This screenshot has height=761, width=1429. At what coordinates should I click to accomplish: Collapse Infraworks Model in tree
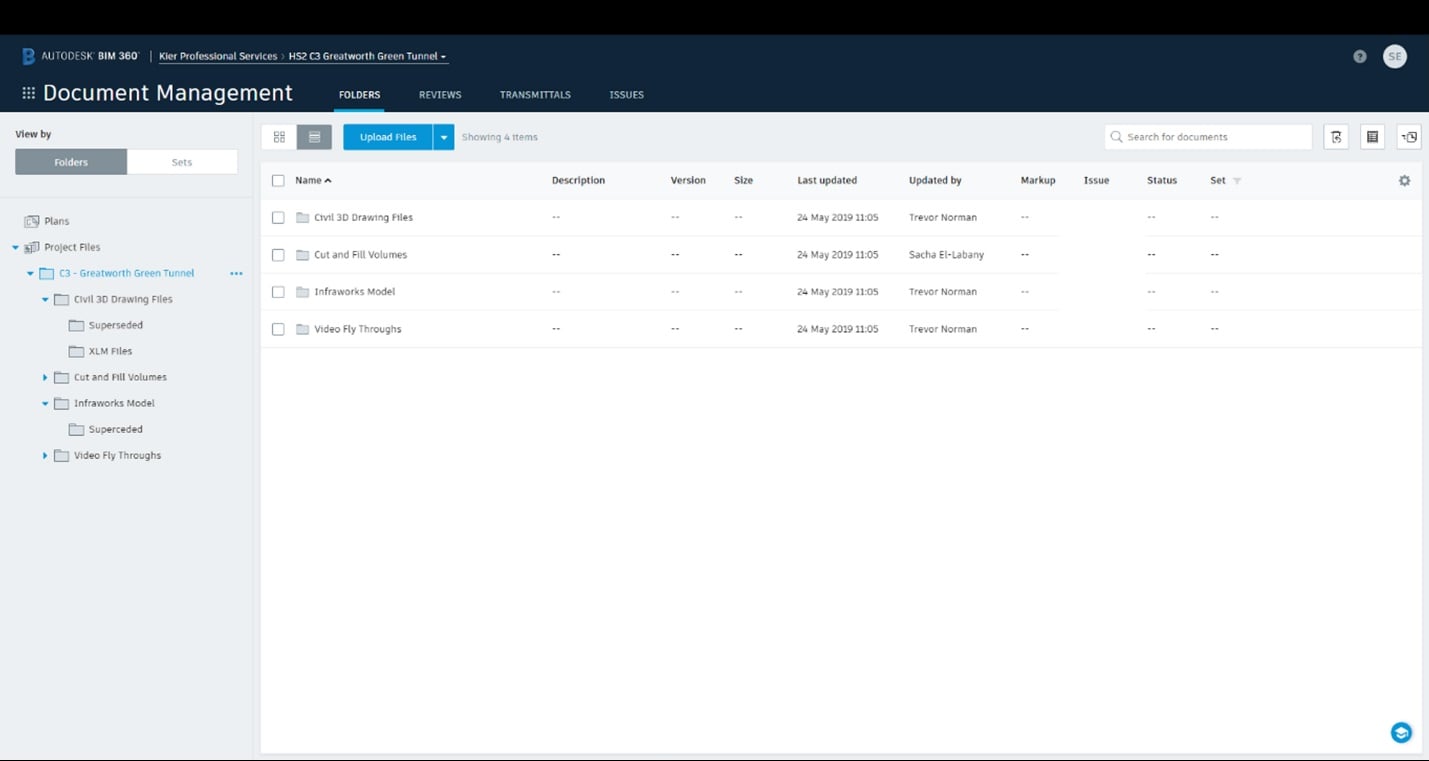pyautogui.click(x=45, y=403)
